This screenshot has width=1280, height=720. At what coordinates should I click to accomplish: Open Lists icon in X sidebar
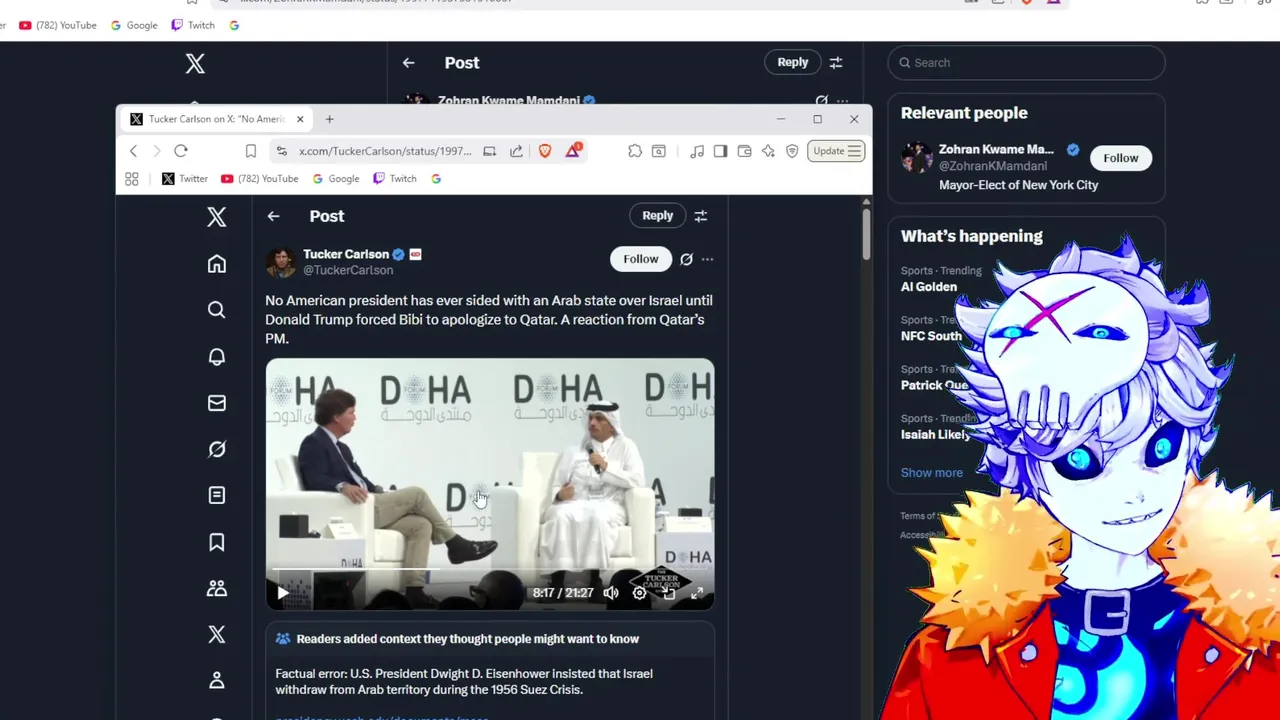pyautogui.click(x=217, y=495)
